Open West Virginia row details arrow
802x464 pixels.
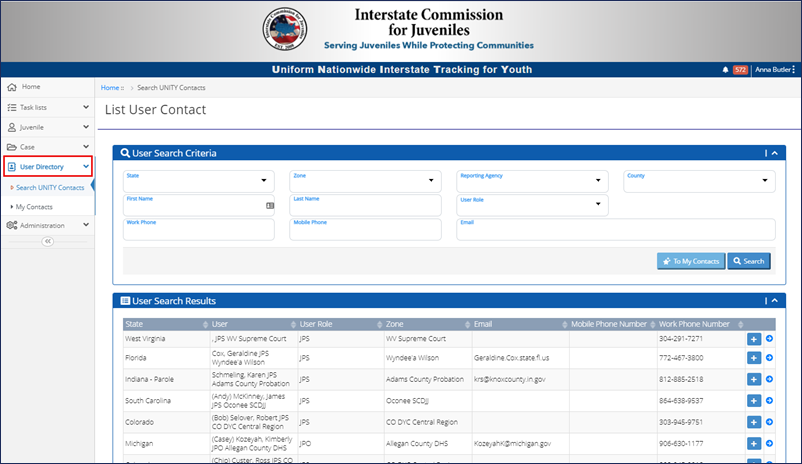[769, 339]
